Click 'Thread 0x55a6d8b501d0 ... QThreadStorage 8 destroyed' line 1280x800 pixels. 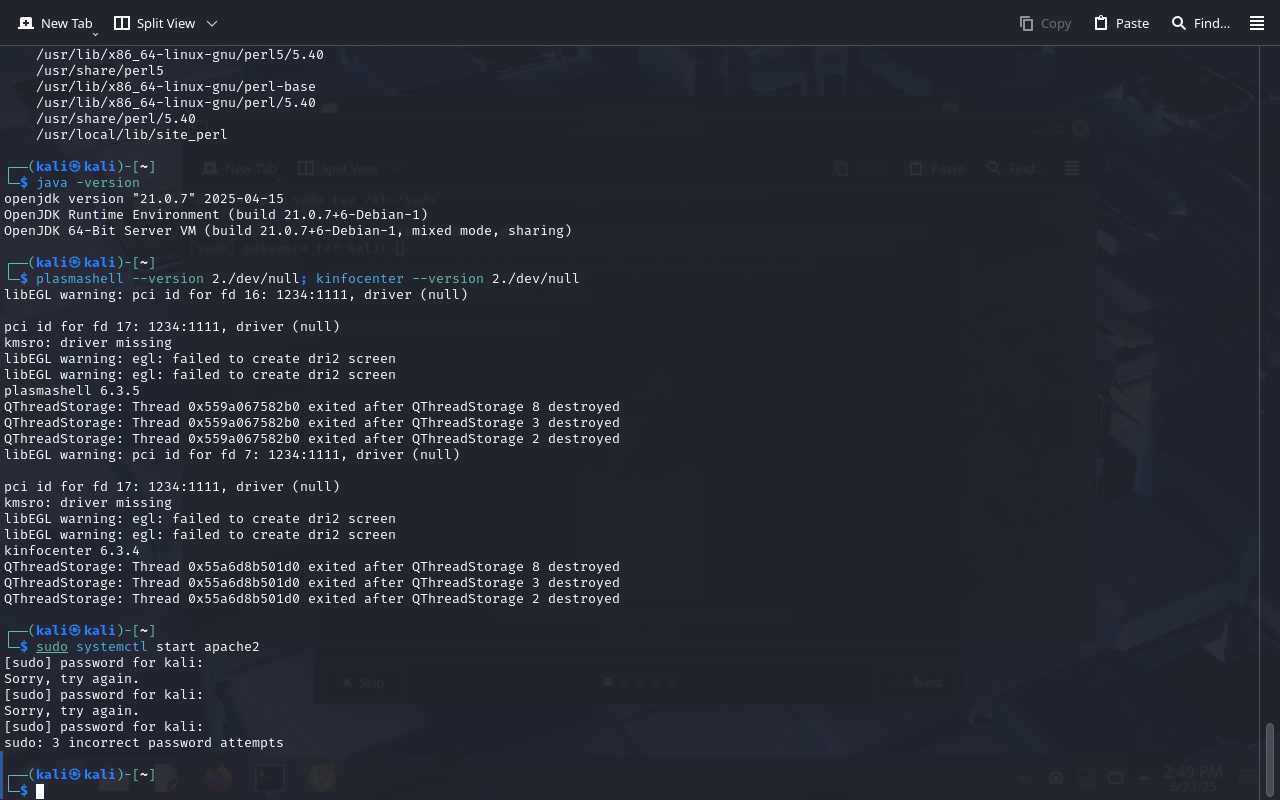pos(312,567)
